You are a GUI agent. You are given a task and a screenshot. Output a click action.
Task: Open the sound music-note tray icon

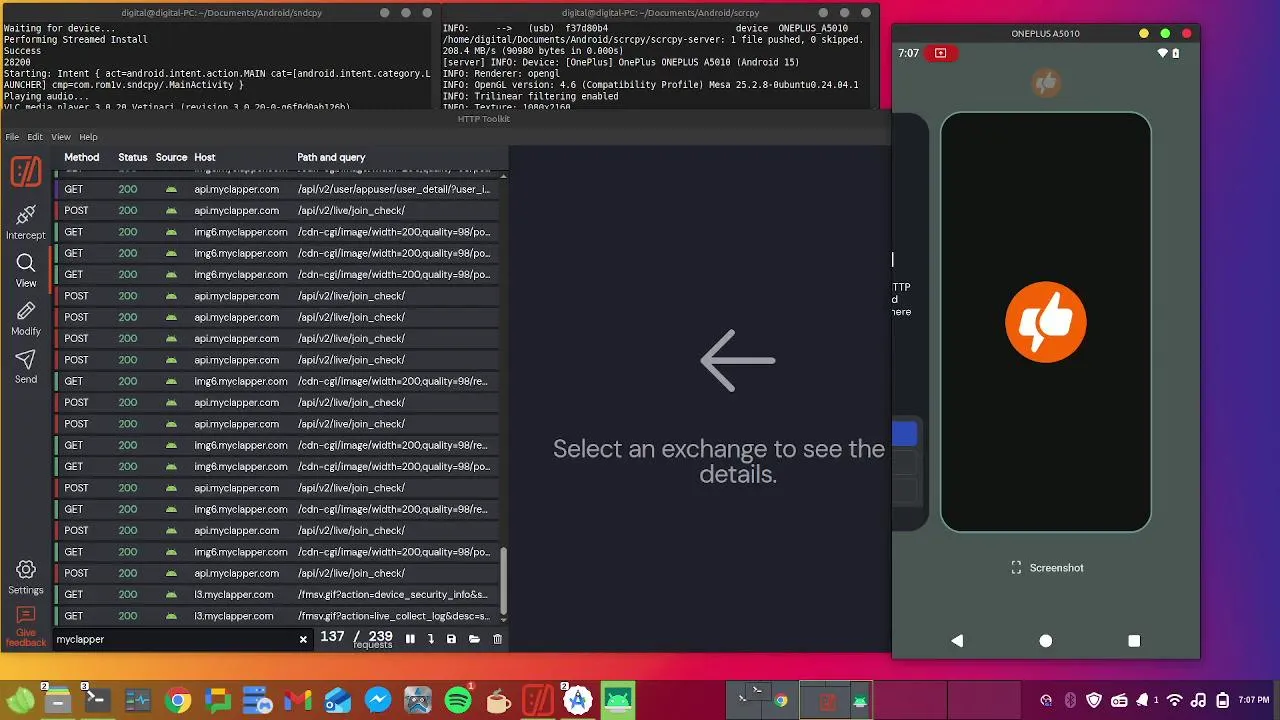(1198, 700)
